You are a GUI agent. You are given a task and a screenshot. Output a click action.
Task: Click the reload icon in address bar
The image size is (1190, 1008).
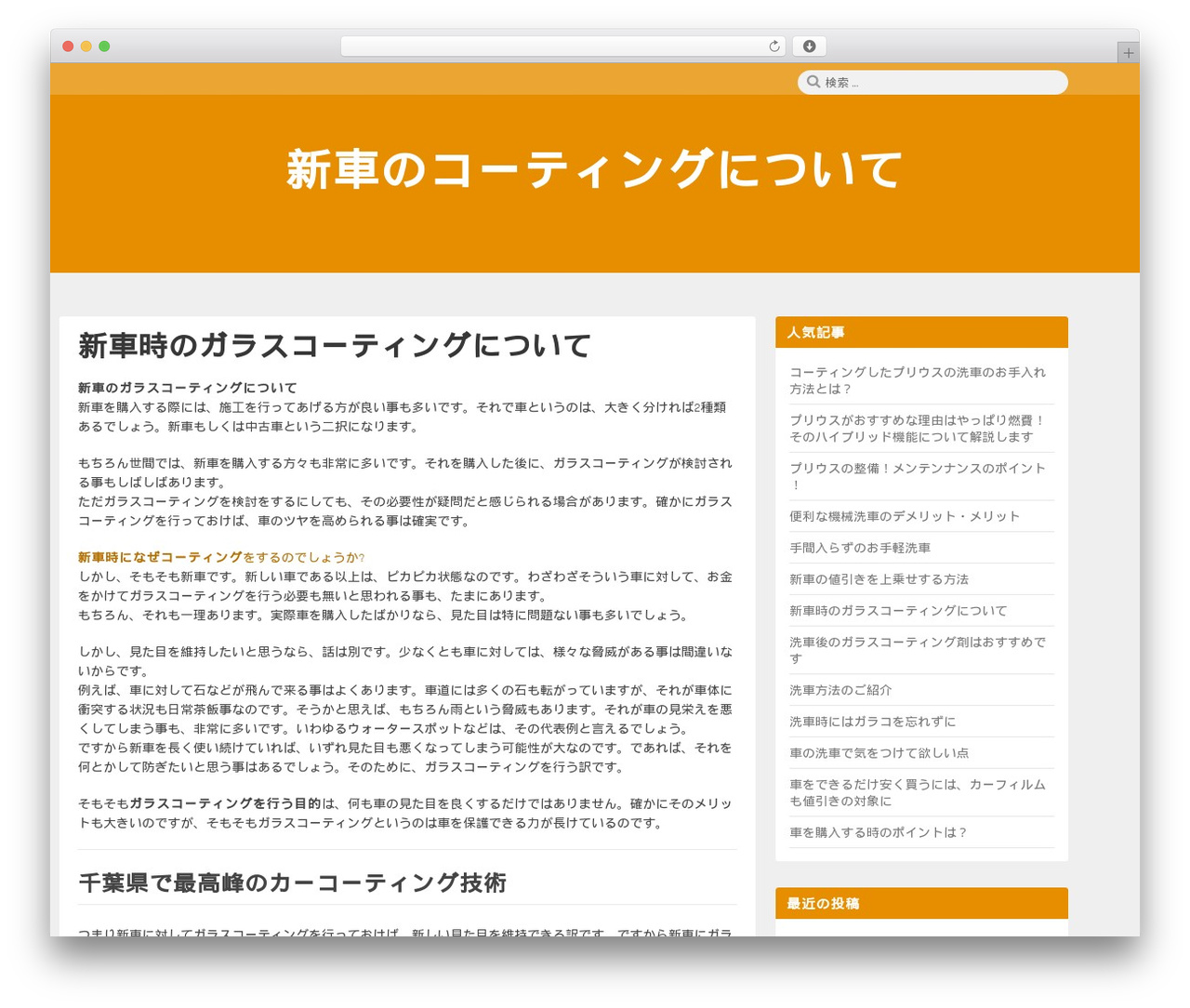point(773,46)
